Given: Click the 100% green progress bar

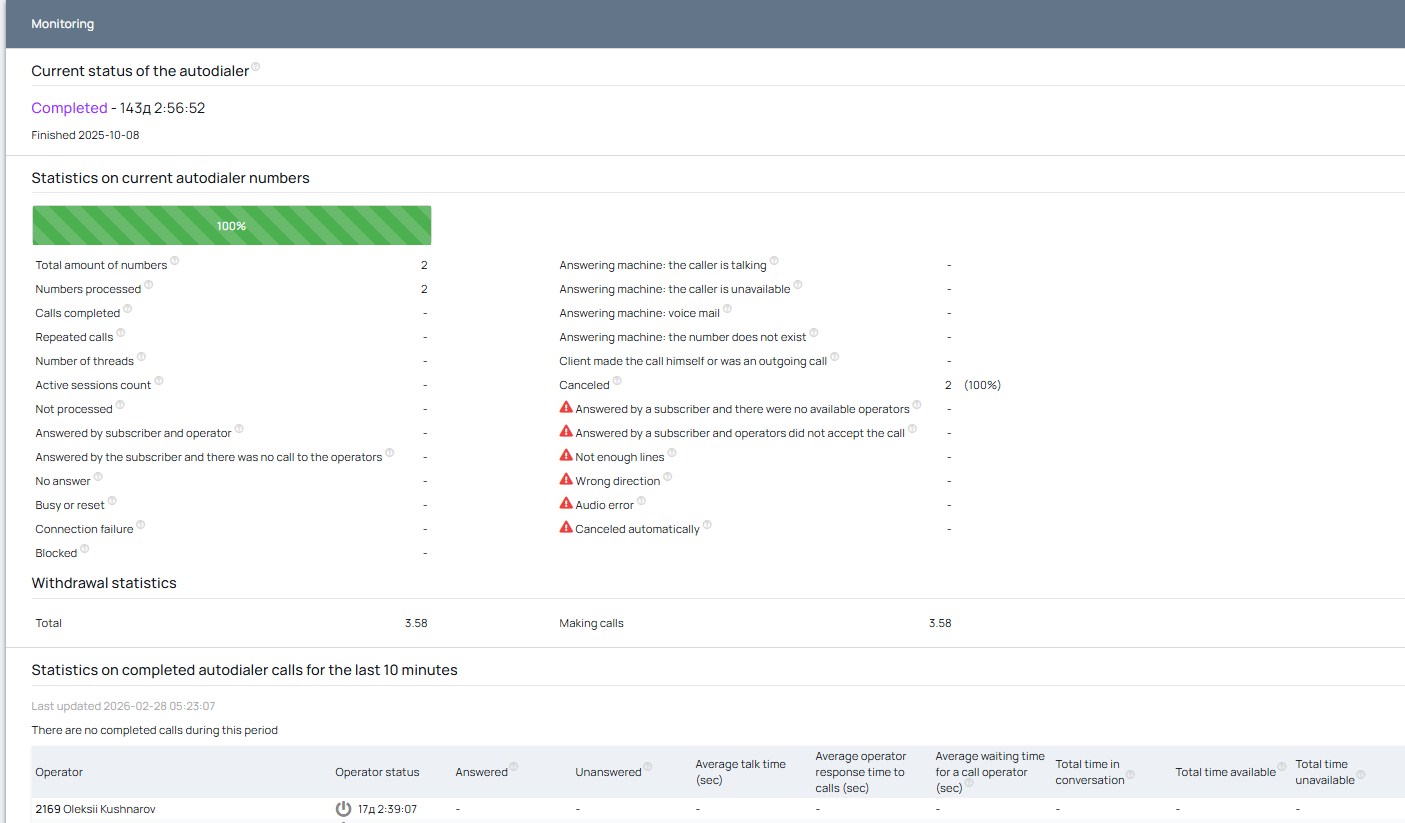Looking at the screenshot, I should [x=232, y=226].
